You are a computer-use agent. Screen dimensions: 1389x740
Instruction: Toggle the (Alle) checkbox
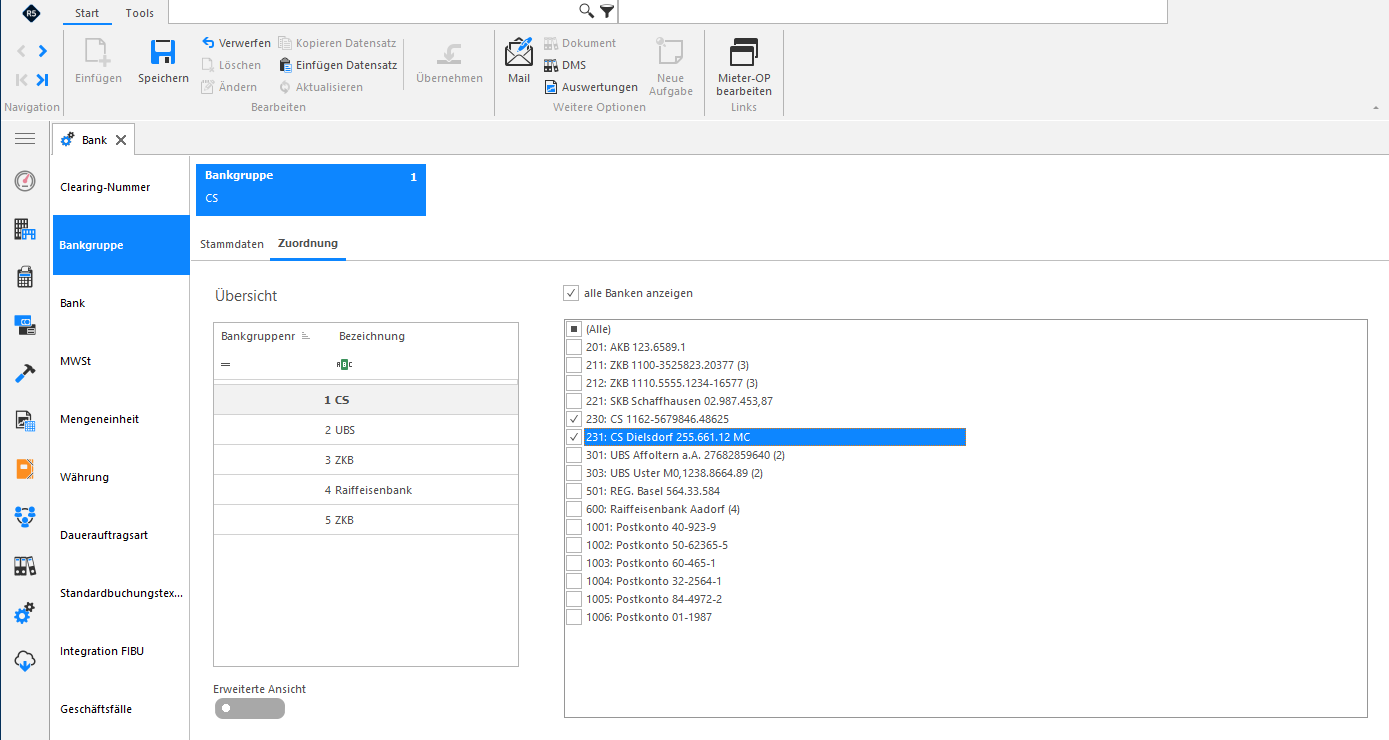point(574,329)
